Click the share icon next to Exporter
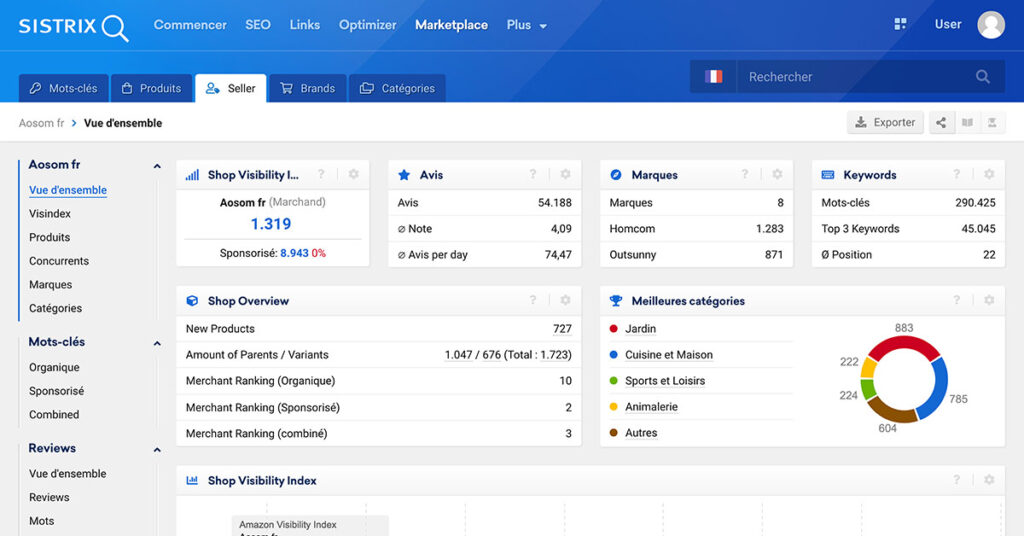This screenshot has width=1024, height=536. [941, 123]
